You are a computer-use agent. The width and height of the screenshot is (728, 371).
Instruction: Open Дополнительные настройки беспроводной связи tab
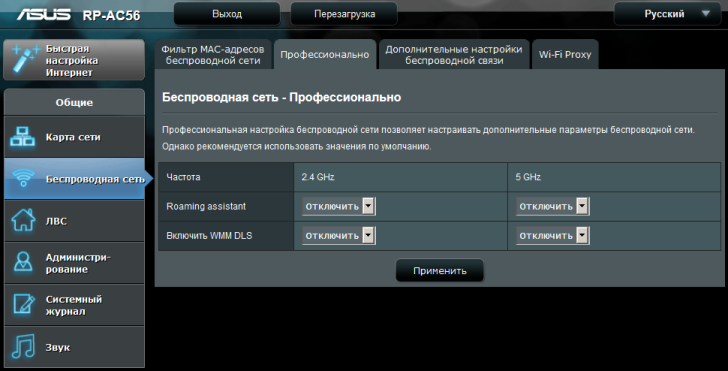click(454, 55)
